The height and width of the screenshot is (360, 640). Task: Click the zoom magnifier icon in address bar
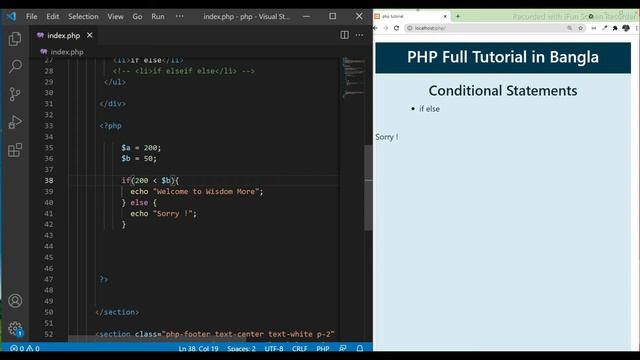570,28
